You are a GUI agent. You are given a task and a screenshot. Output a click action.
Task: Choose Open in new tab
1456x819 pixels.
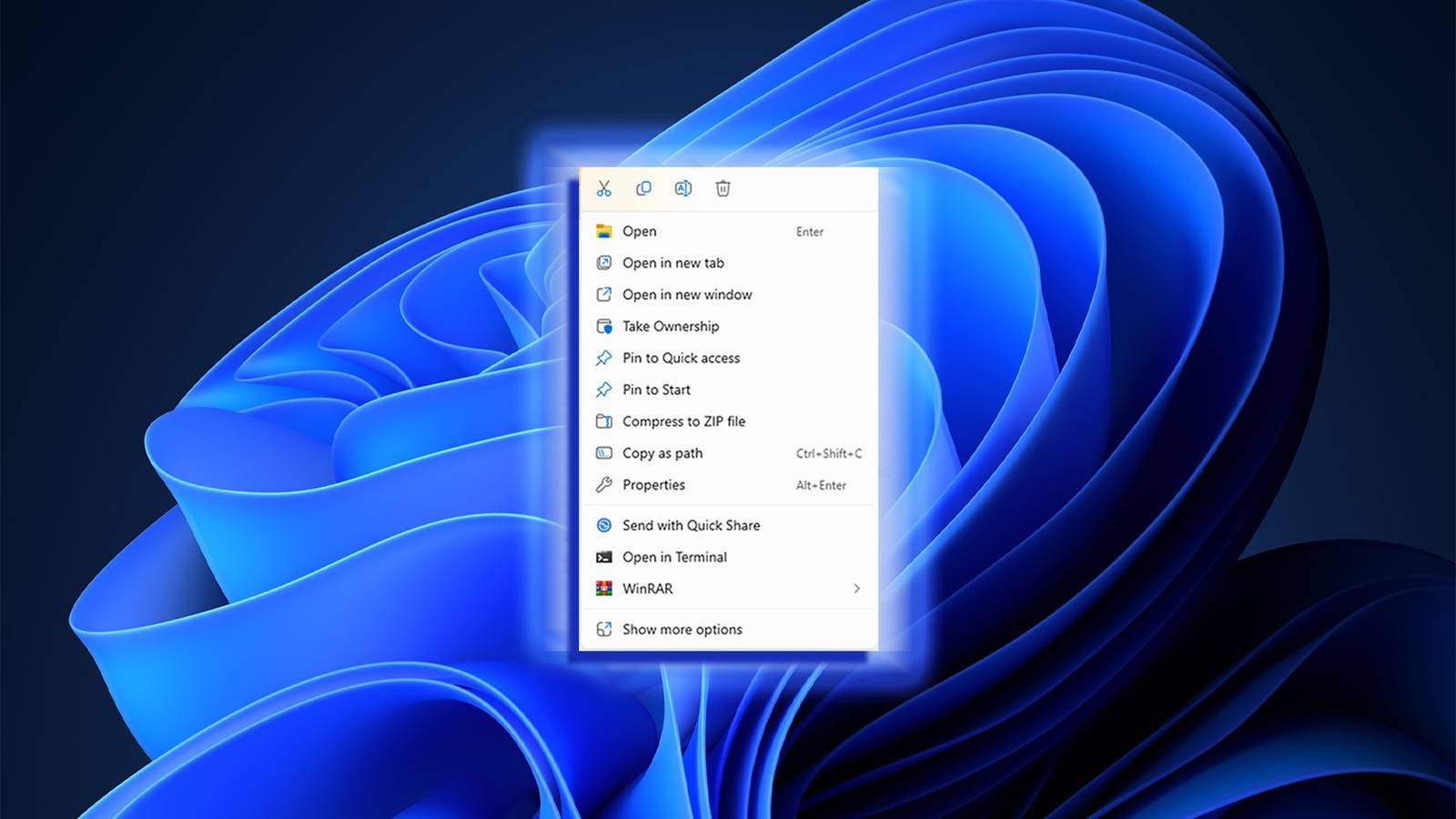tap(673, 263)
